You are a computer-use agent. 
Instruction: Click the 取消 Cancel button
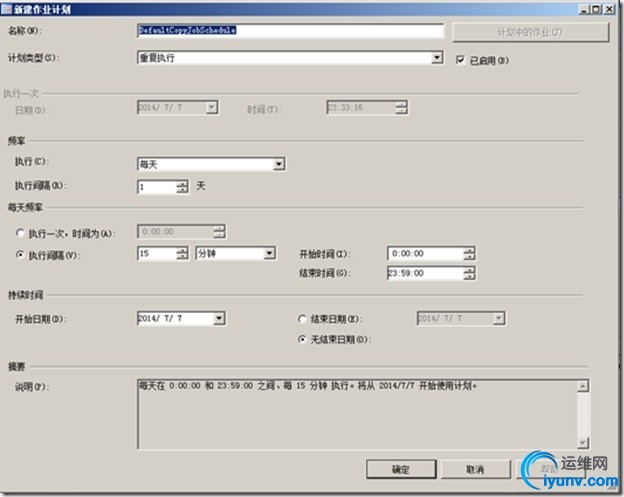click(x=475, y=470)
